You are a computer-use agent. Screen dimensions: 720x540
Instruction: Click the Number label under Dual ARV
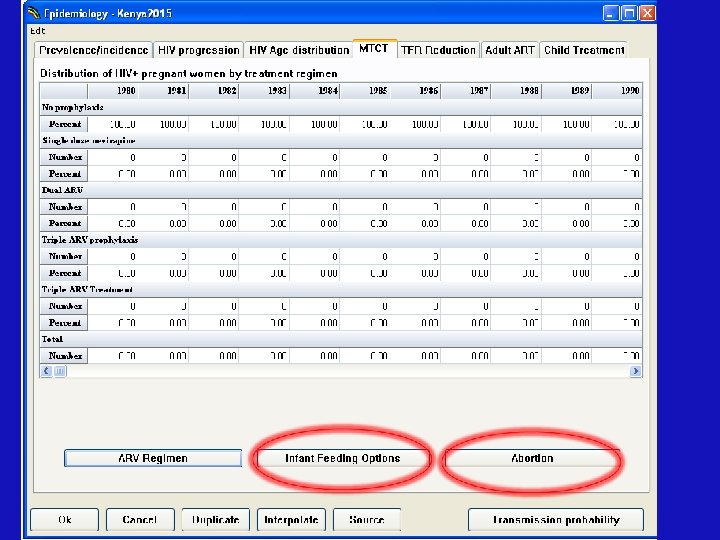coord(64,207)
